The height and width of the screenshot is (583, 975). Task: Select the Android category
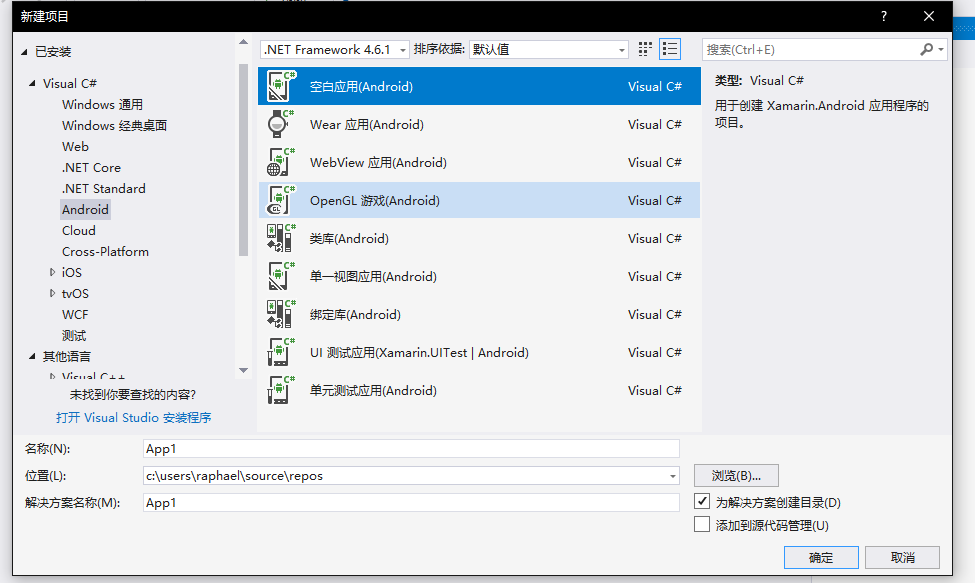(85, 209)
